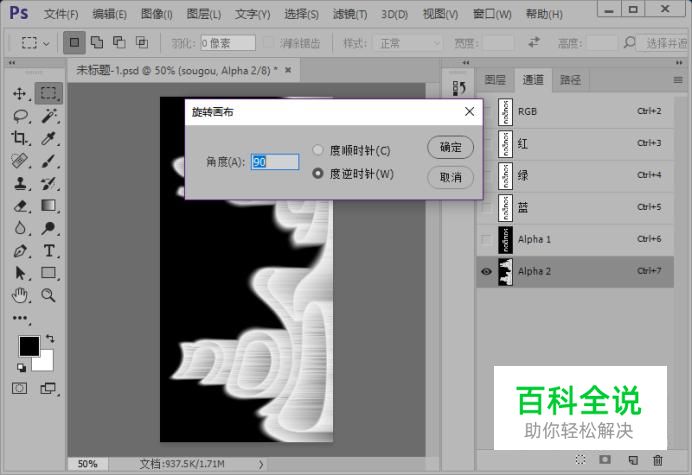Open the History panel icon
The width and height of the screenshot is (692, 475).
(x=459, y=87)
